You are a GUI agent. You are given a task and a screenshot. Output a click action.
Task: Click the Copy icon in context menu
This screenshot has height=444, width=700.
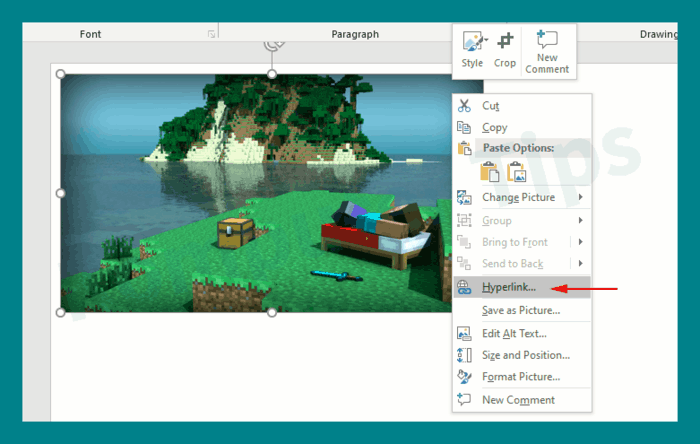point(464,128)
